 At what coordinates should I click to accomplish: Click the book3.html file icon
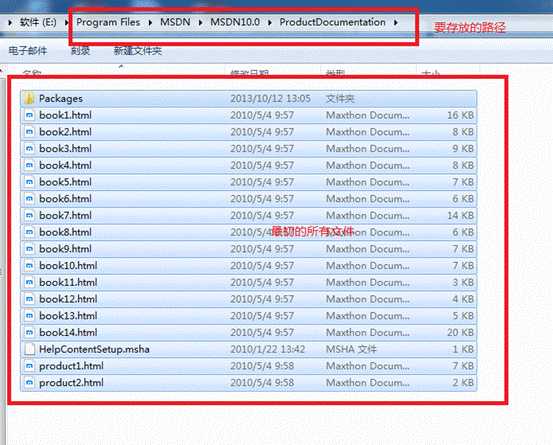[x=30, y=148]
